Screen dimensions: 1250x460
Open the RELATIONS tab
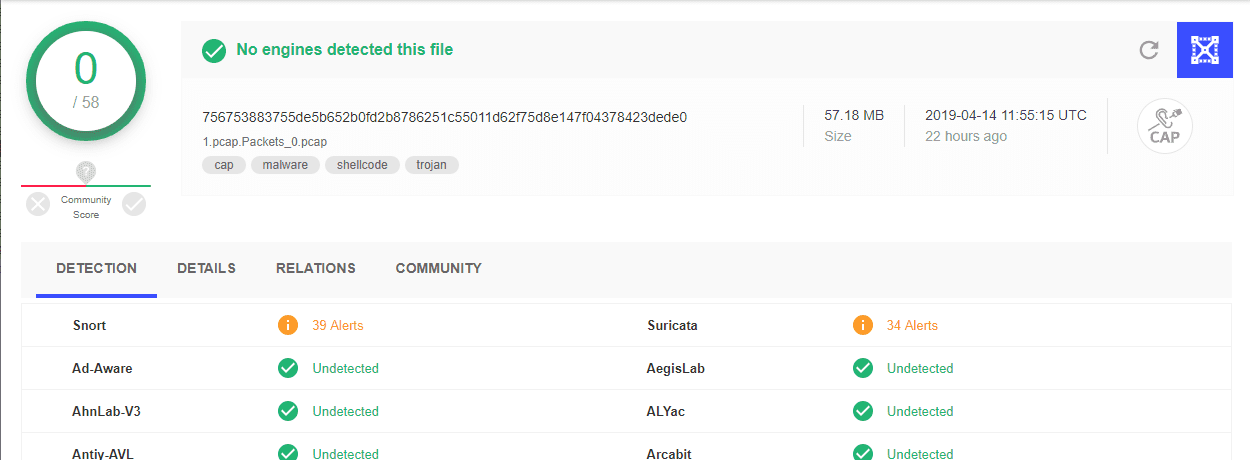tap(315, 268)
